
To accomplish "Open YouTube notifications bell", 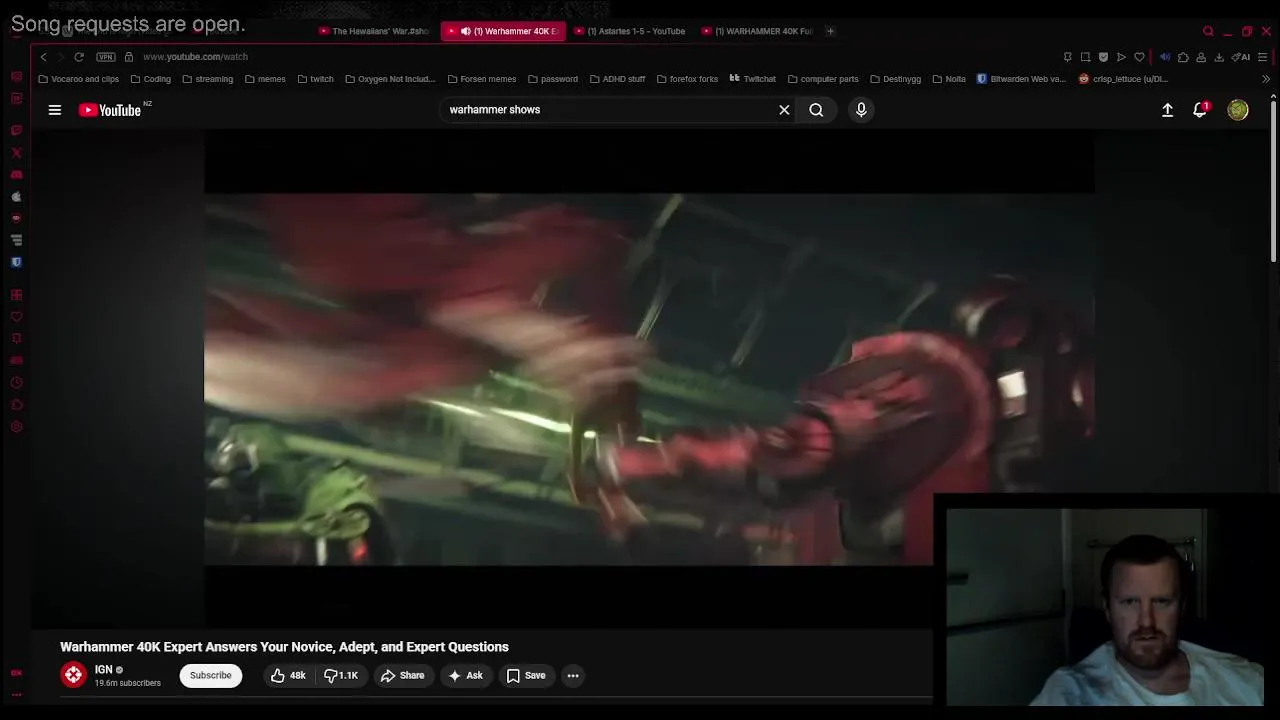I will [x=1200, y=110].
